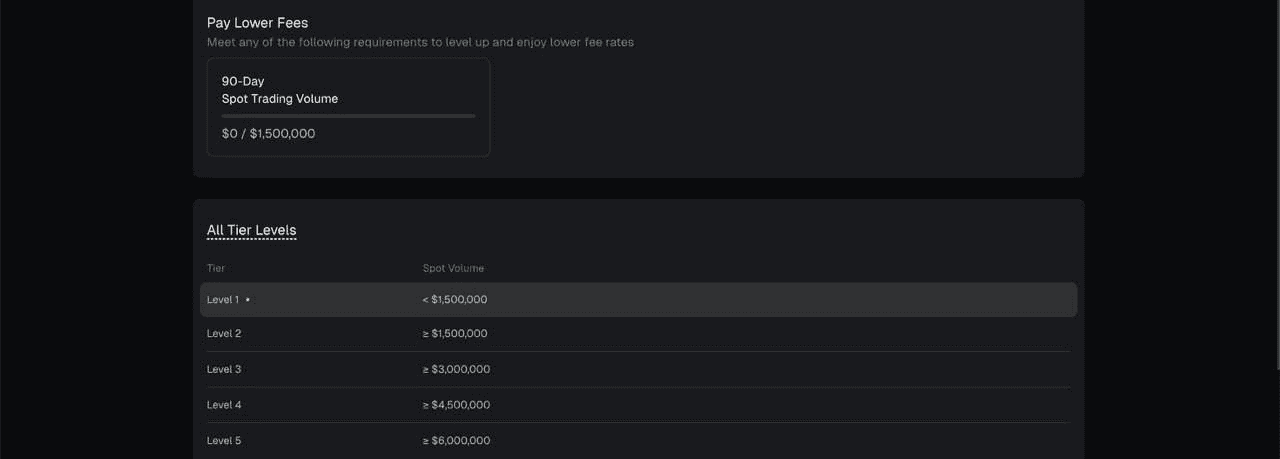
Task: Click the ≥ $4,500,000 volume value
Action: [x=456, y=405]
